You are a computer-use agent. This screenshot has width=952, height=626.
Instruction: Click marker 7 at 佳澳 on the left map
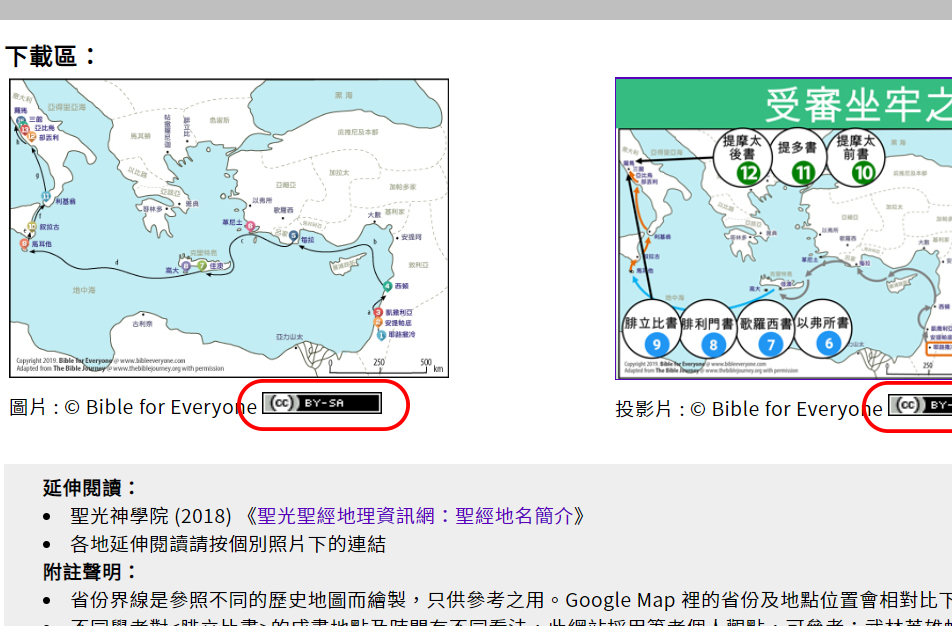tap(201, 266)
